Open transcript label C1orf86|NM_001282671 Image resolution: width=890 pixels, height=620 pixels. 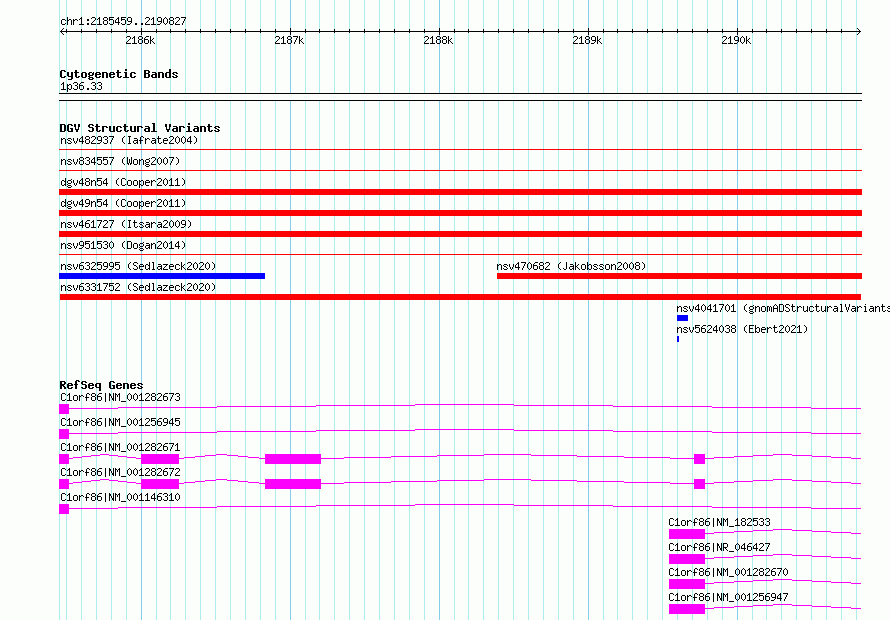pos(120,447)
